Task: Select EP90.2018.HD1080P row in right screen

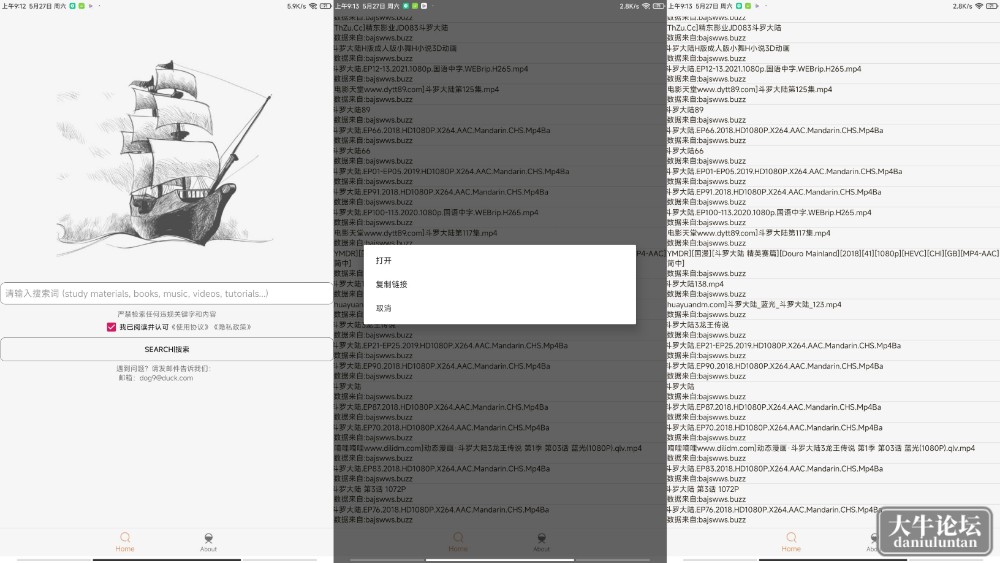Action: pos(833,371)
